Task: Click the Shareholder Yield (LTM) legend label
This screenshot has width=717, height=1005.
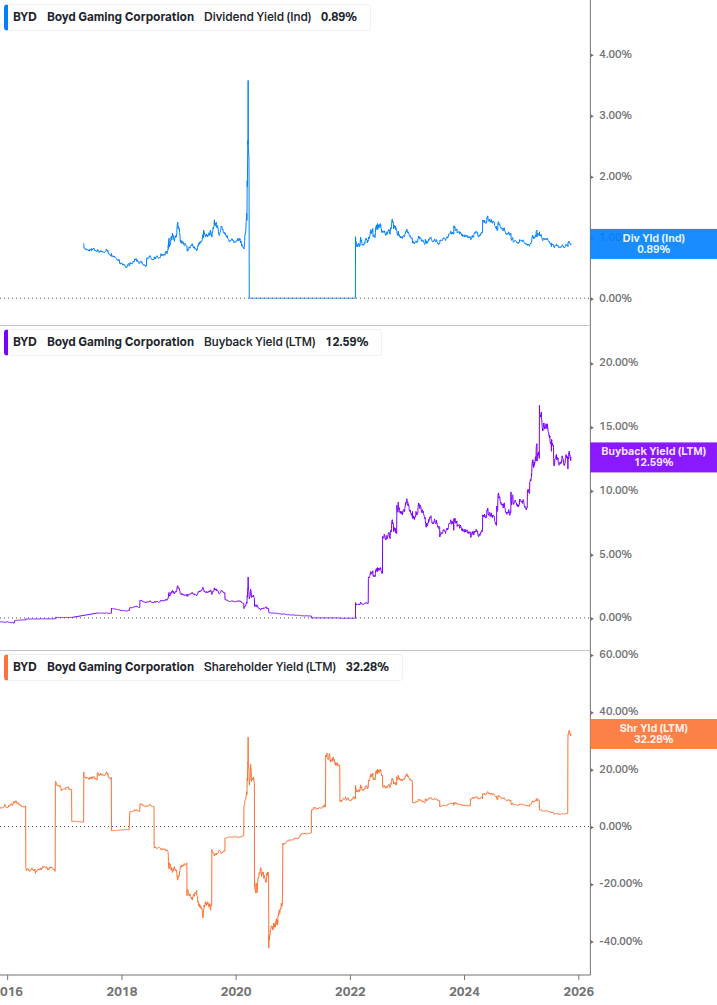Action: 270,667
